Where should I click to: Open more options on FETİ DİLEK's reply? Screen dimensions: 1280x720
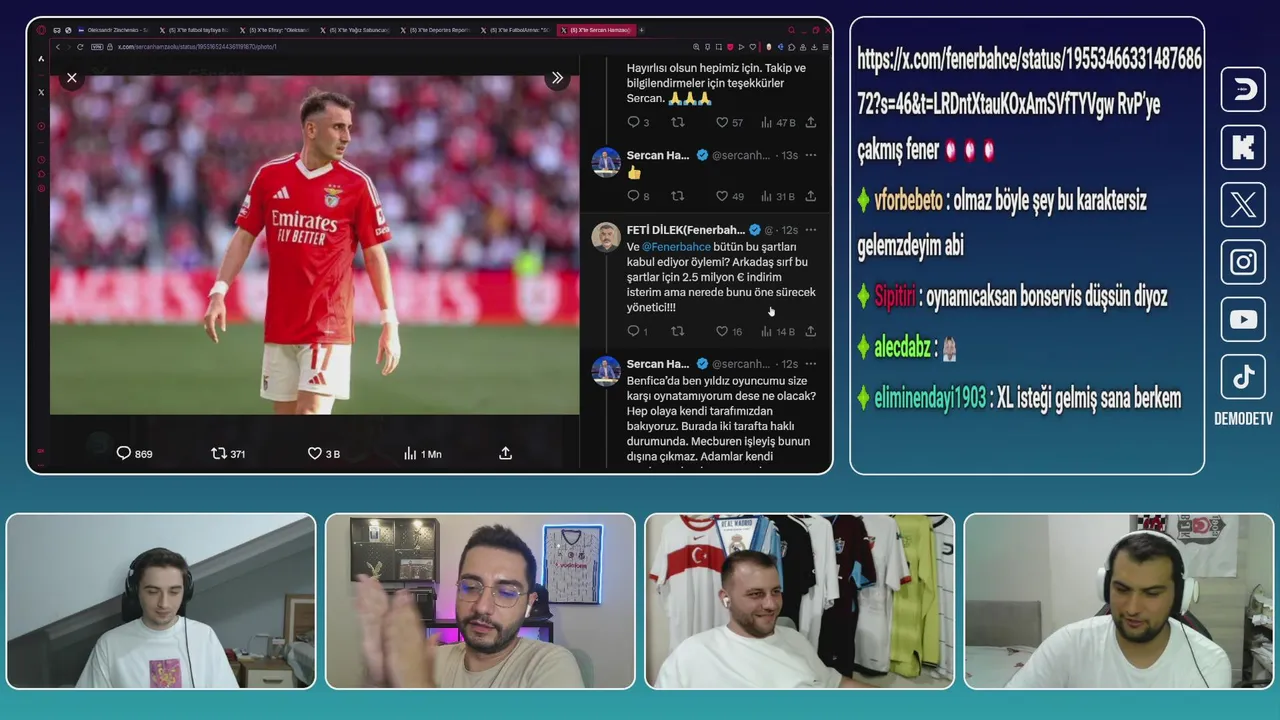(x=810, y=230)
